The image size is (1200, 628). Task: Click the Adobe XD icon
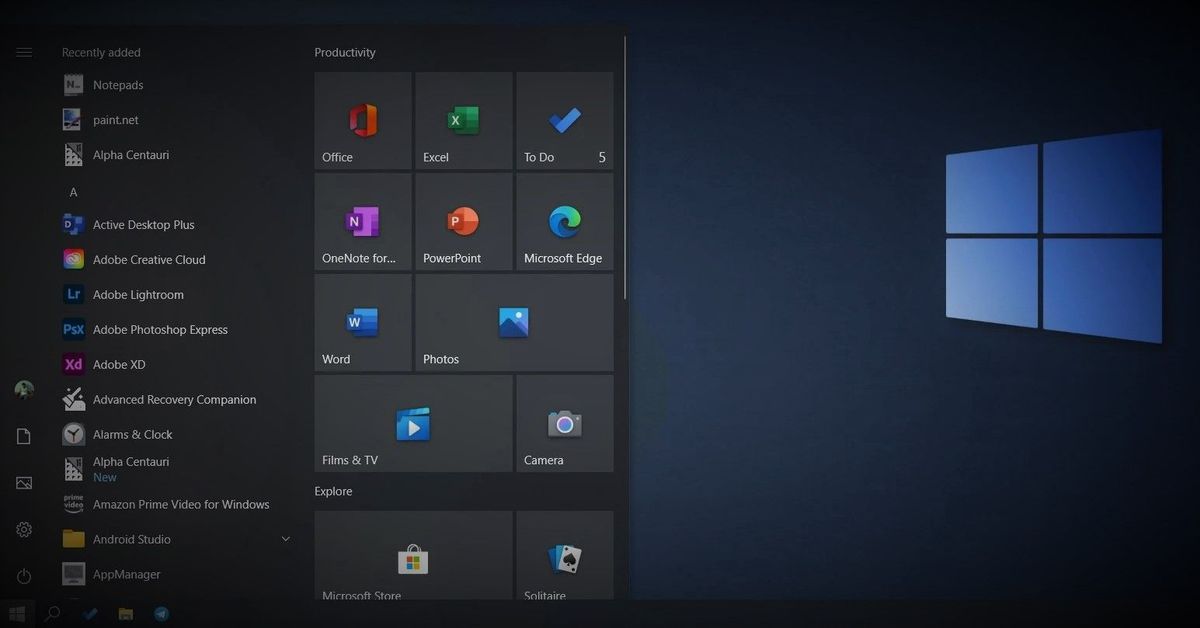(73, 365)
